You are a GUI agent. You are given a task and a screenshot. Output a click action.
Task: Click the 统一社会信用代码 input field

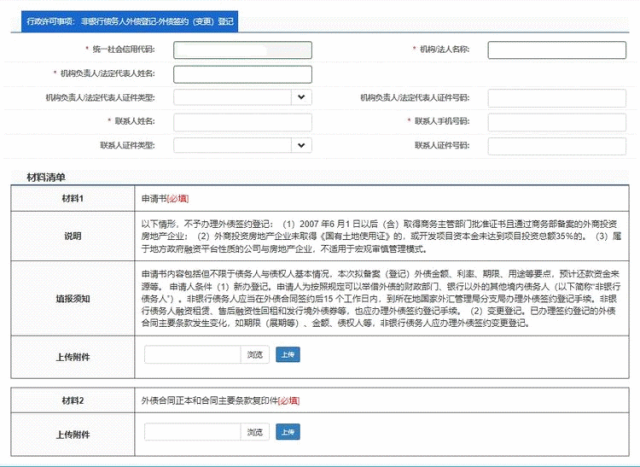click(x=242, y=50)
